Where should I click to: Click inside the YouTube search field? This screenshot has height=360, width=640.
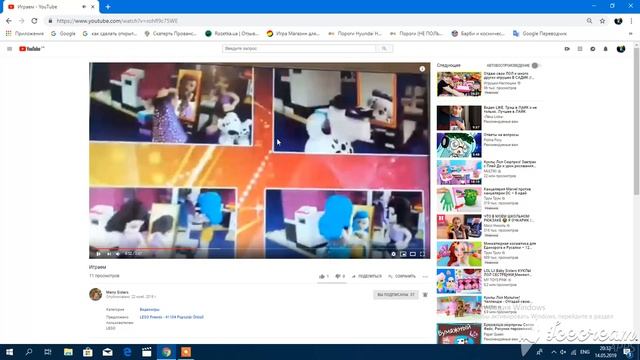[x=299, y=49]
